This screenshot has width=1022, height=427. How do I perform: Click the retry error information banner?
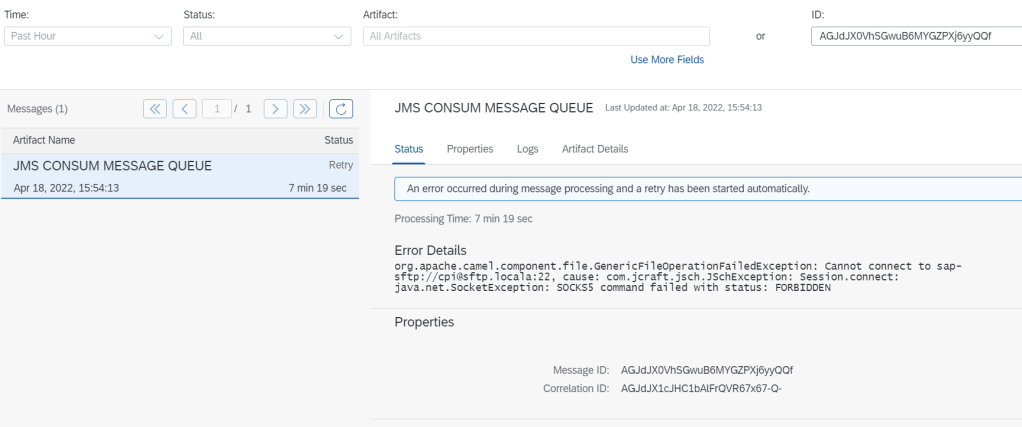click(700, 188)
